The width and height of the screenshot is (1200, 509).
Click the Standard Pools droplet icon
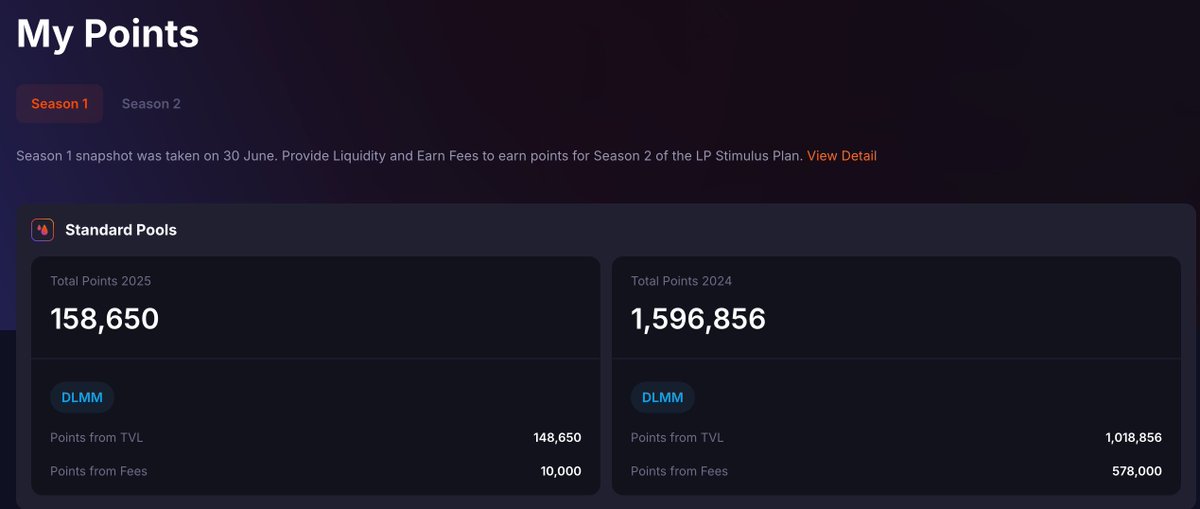coord(42,230)
